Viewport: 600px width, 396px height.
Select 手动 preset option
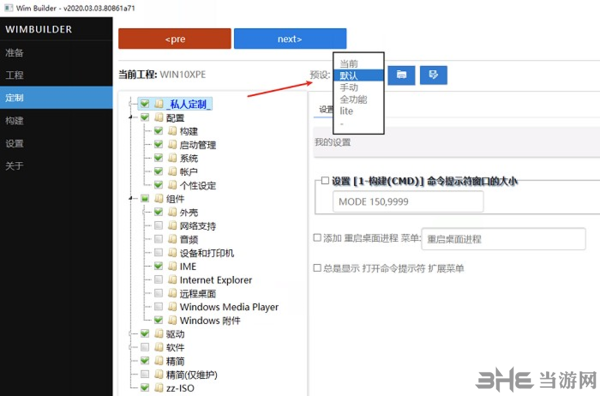358,87
